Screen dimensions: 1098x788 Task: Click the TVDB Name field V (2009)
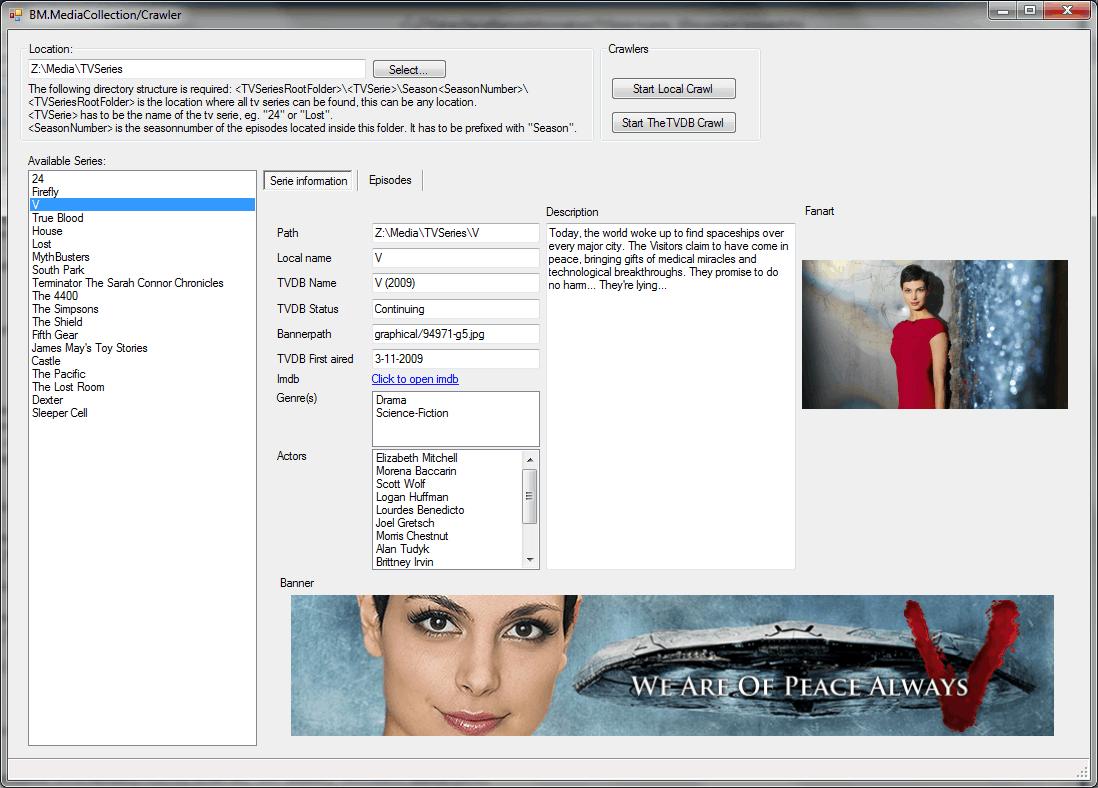point(455,283)
